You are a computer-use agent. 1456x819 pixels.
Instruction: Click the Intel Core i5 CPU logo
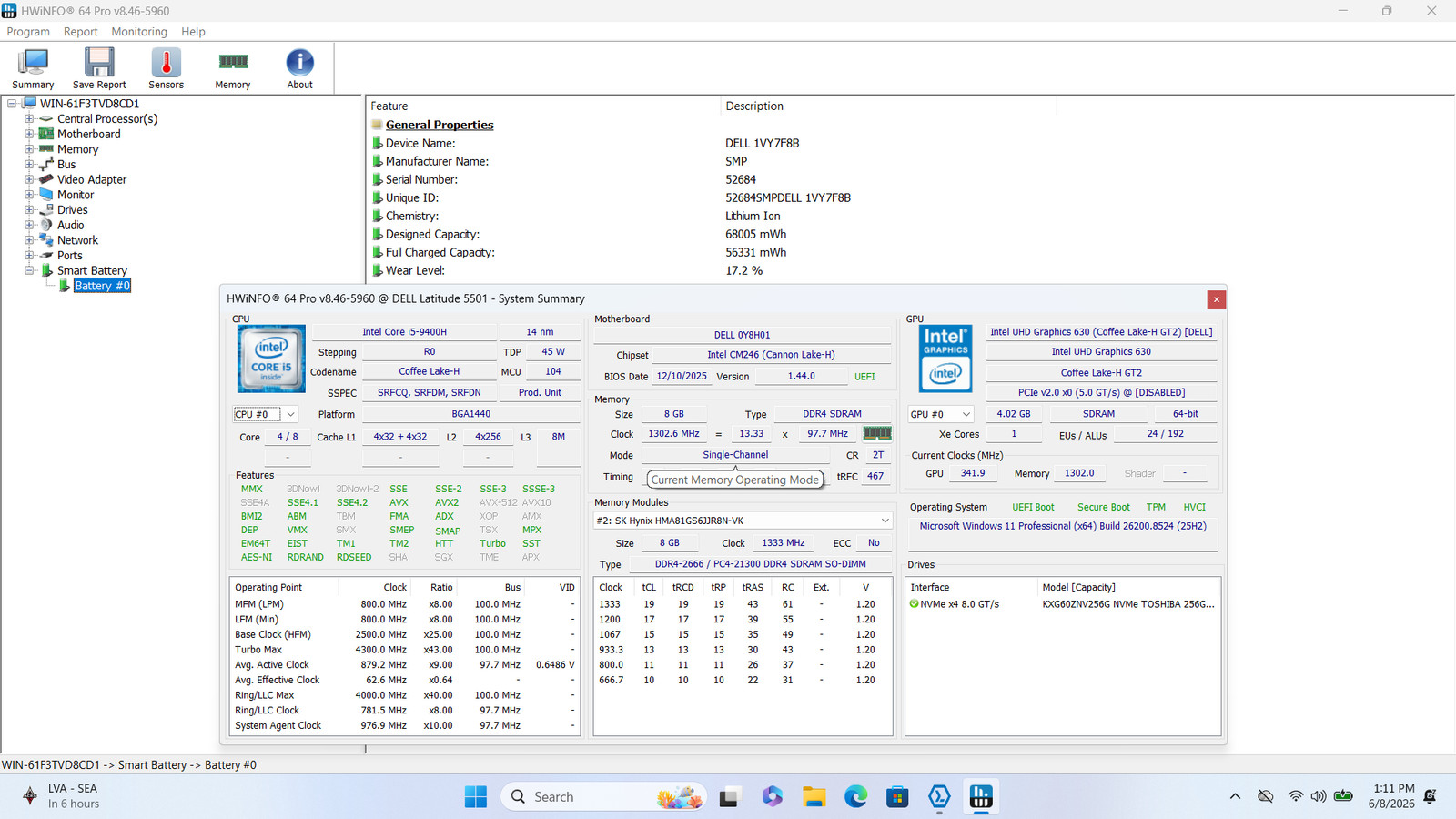click(x=271, y=359)
